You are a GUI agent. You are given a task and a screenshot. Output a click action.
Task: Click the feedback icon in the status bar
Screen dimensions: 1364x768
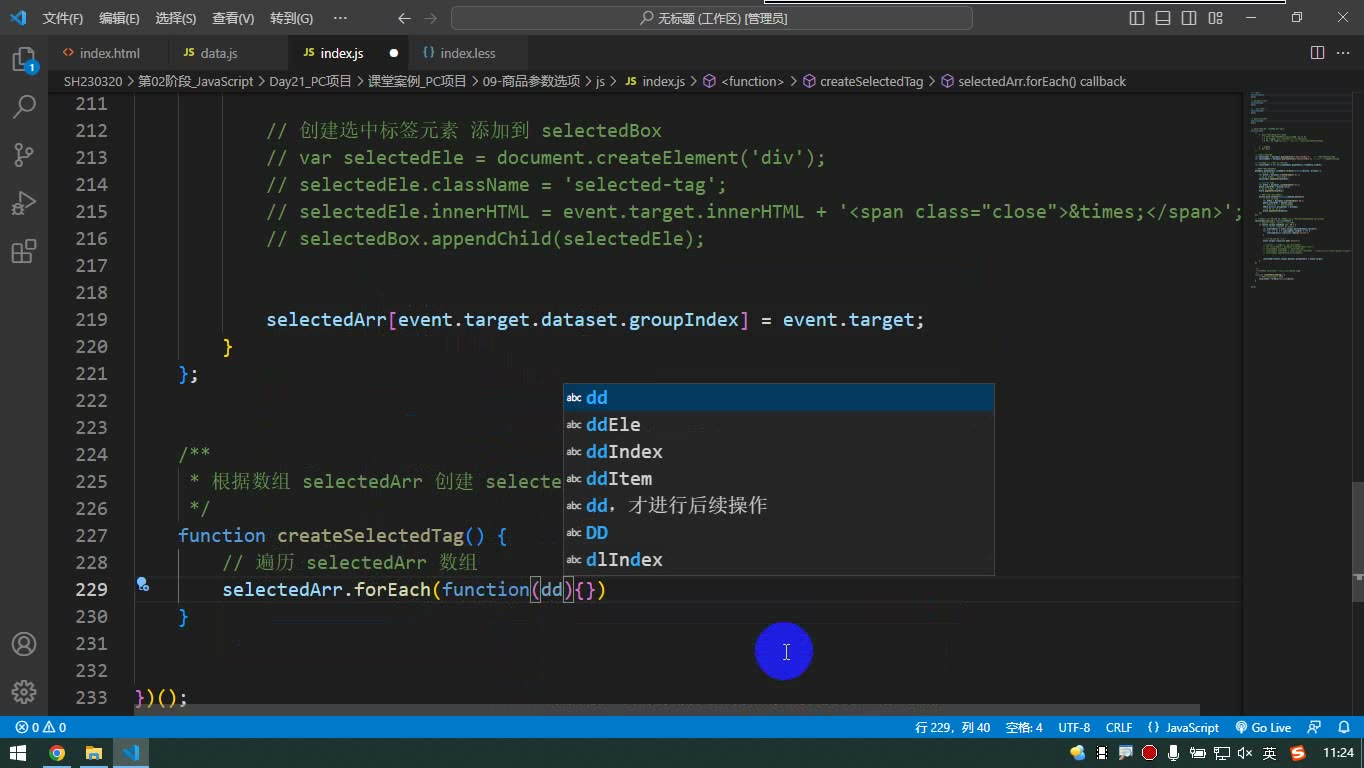pyautogui.click(x=1315, y=727)
